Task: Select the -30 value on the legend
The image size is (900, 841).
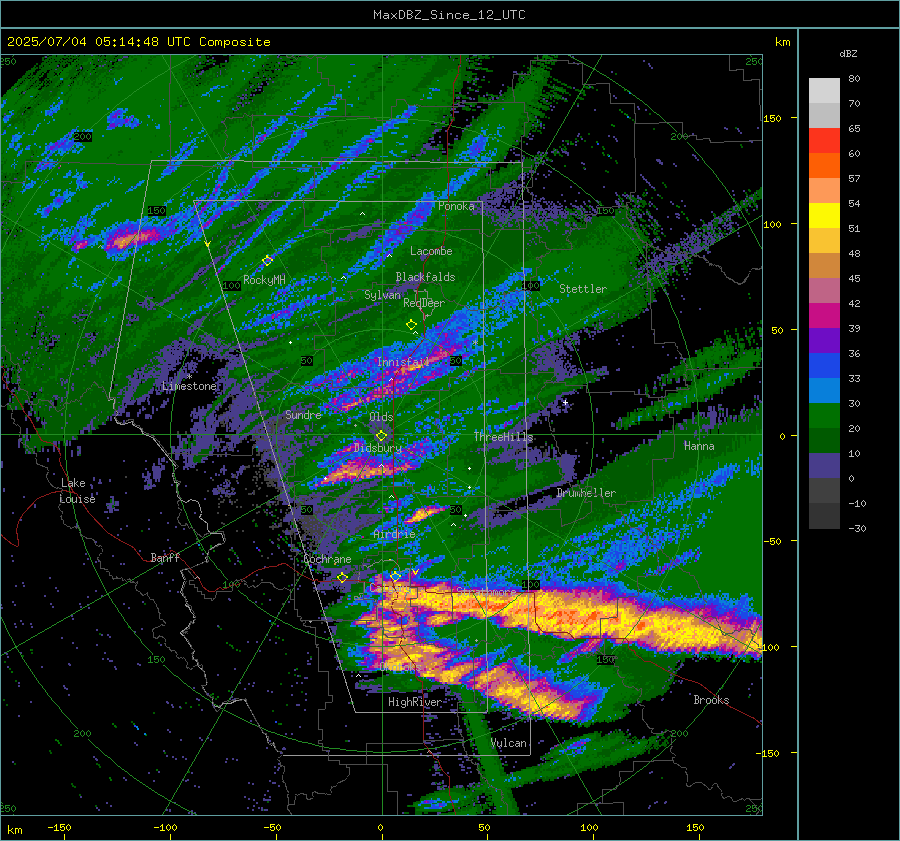Action: 857,528
